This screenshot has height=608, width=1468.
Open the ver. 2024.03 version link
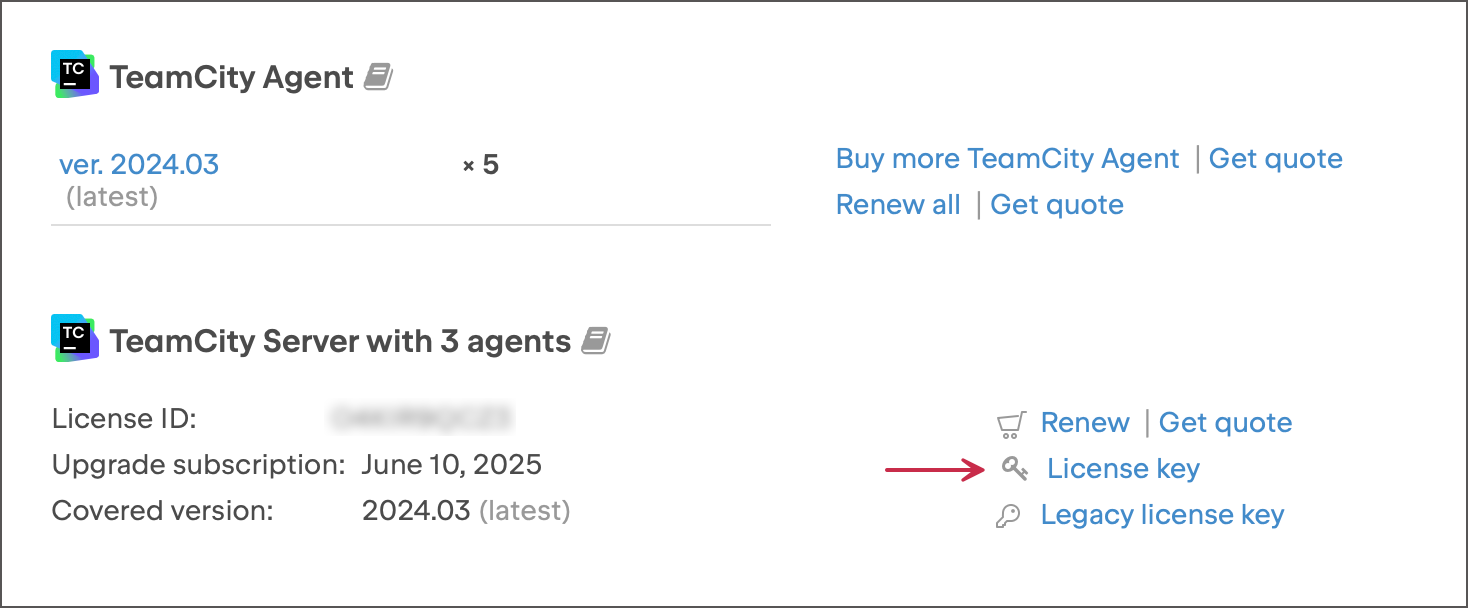pyautogui.click(x=139, y=164)
